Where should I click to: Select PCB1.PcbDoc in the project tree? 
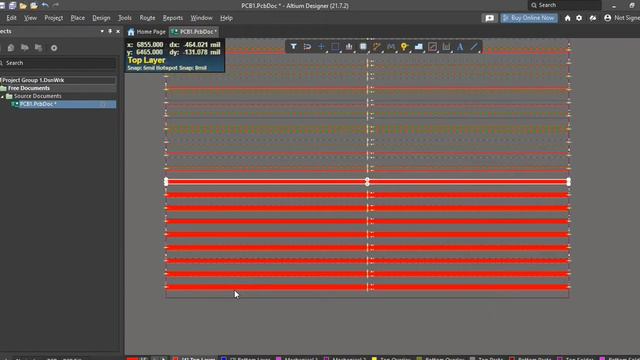38,104
